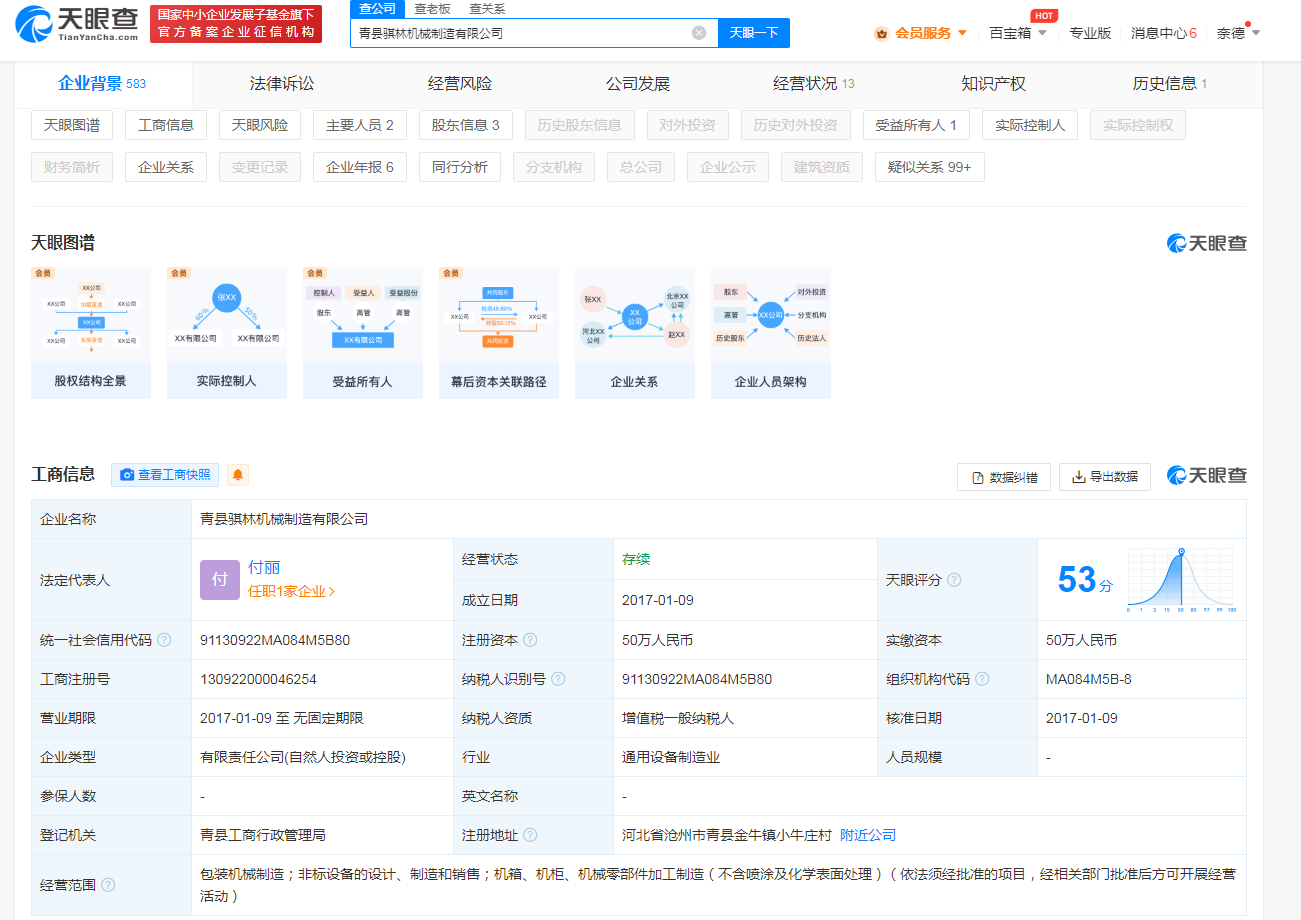Open 企业人员架构 diagram thumbnail
Image resolution: width=1301 pixels, height=920 pixels.
click(771, 333)
